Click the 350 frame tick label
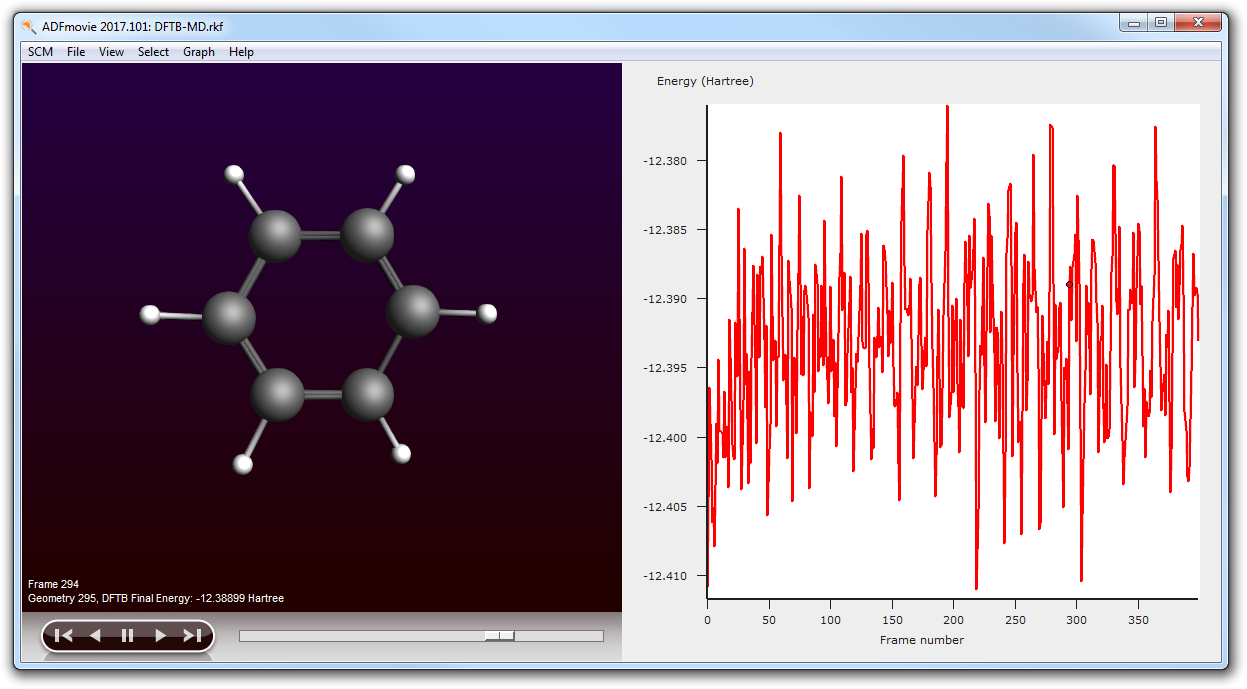The image size is (1247, 689). click(x=1139, y=620)
